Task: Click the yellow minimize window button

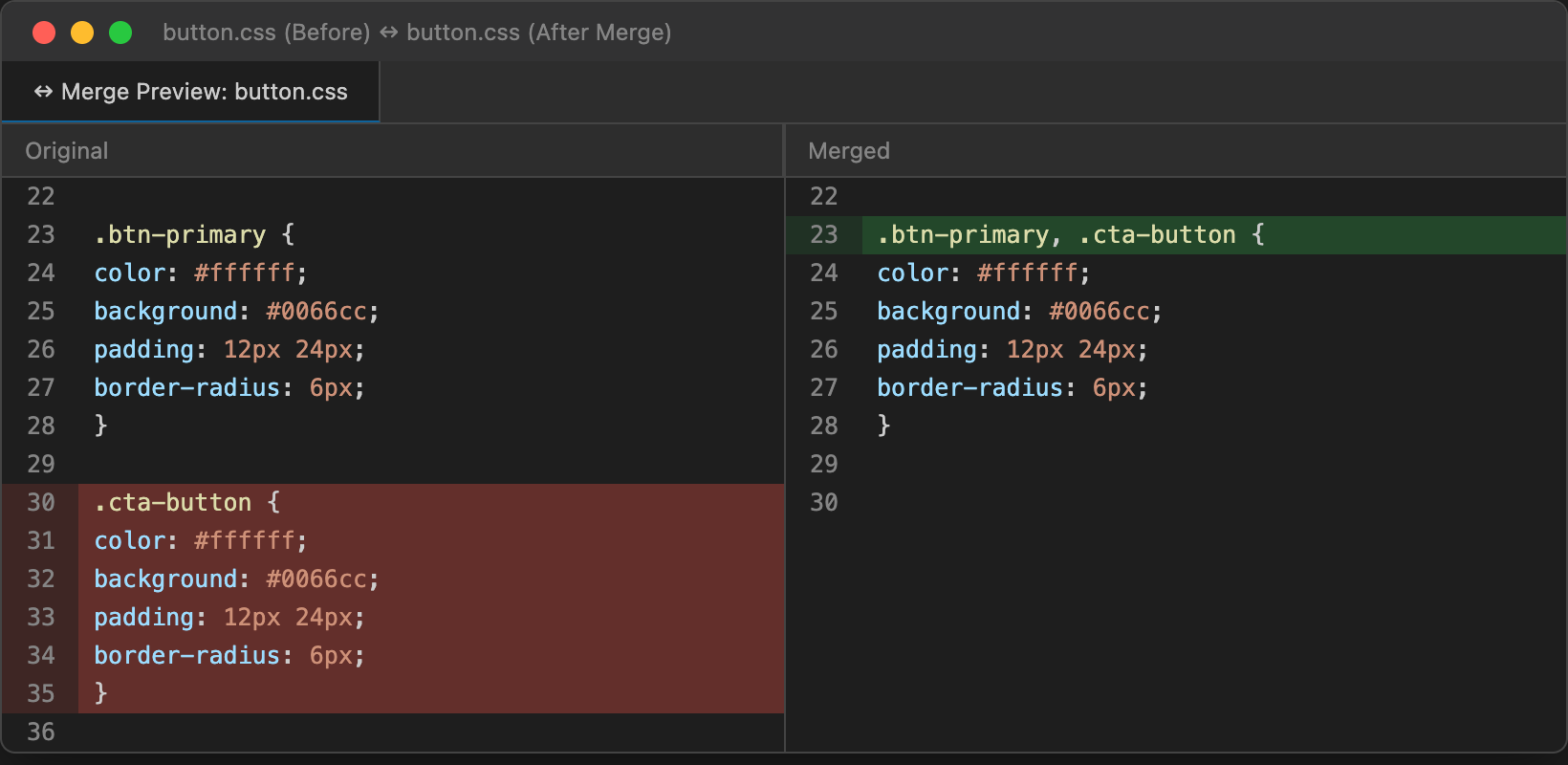Action: [x=82, y=33]
